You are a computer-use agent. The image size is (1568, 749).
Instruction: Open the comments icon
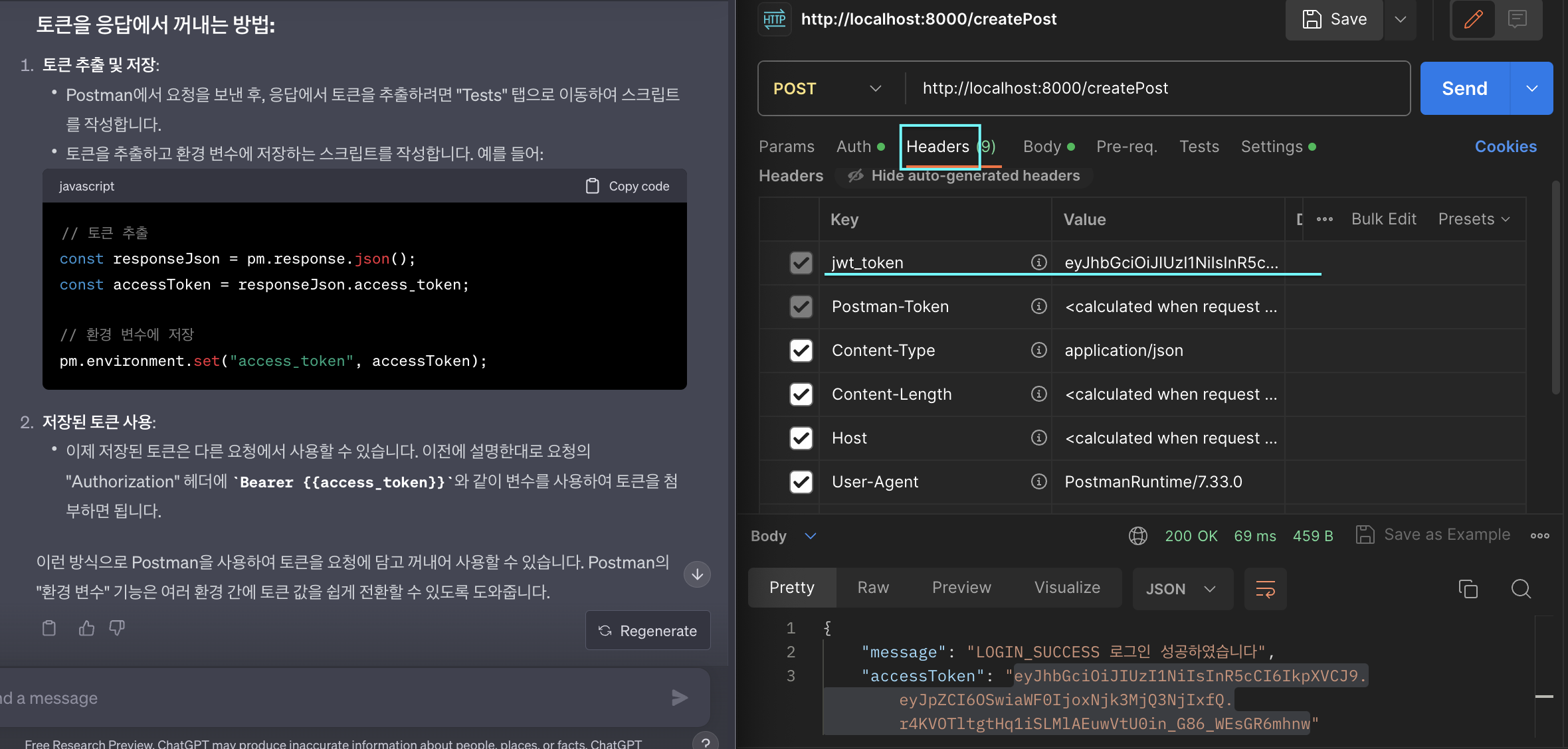(x=1518, y=19)
